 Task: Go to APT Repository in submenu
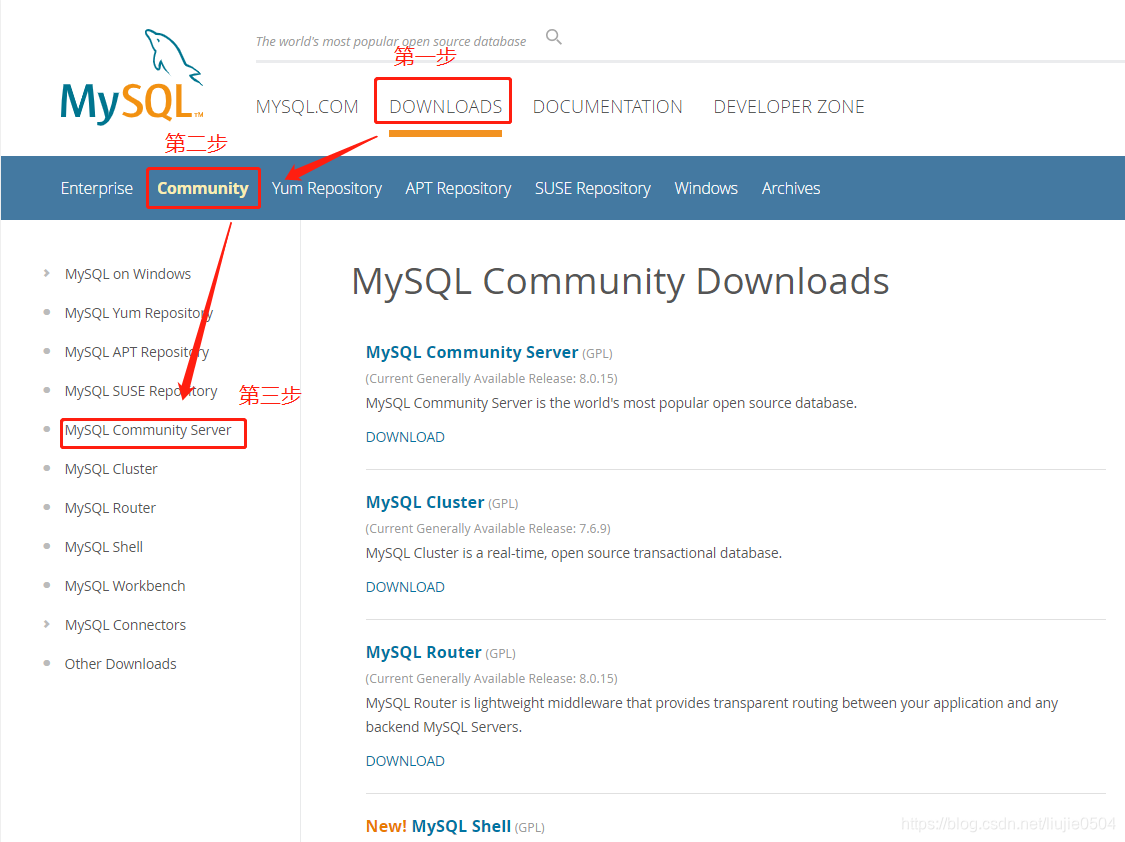(x=458, y=189)
